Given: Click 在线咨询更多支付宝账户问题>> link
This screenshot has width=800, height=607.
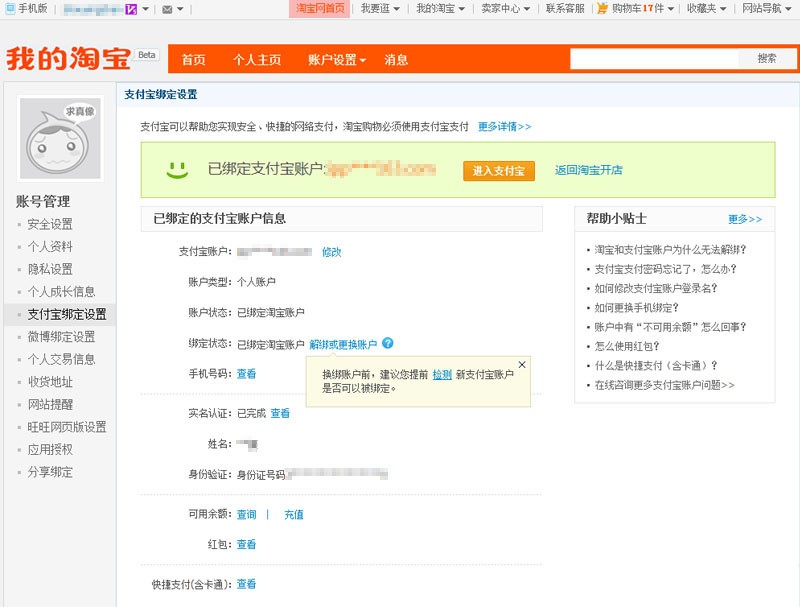Looking at the screenshot, I should 664,386.
